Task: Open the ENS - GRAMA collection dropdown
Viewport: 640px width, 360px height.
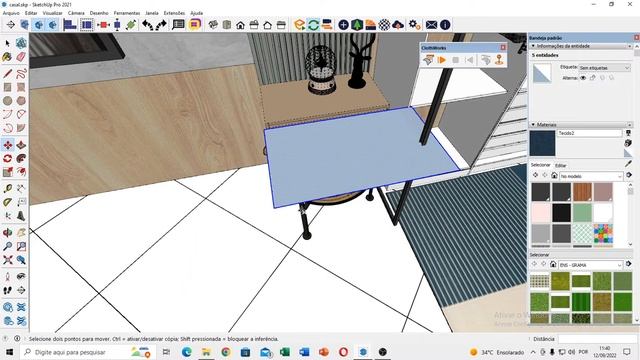Action: [590, 265]
